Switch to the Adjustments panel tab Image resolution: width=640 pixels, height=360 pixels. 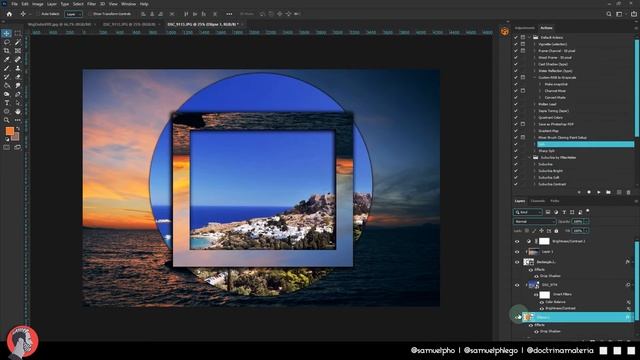coord(524,28)
